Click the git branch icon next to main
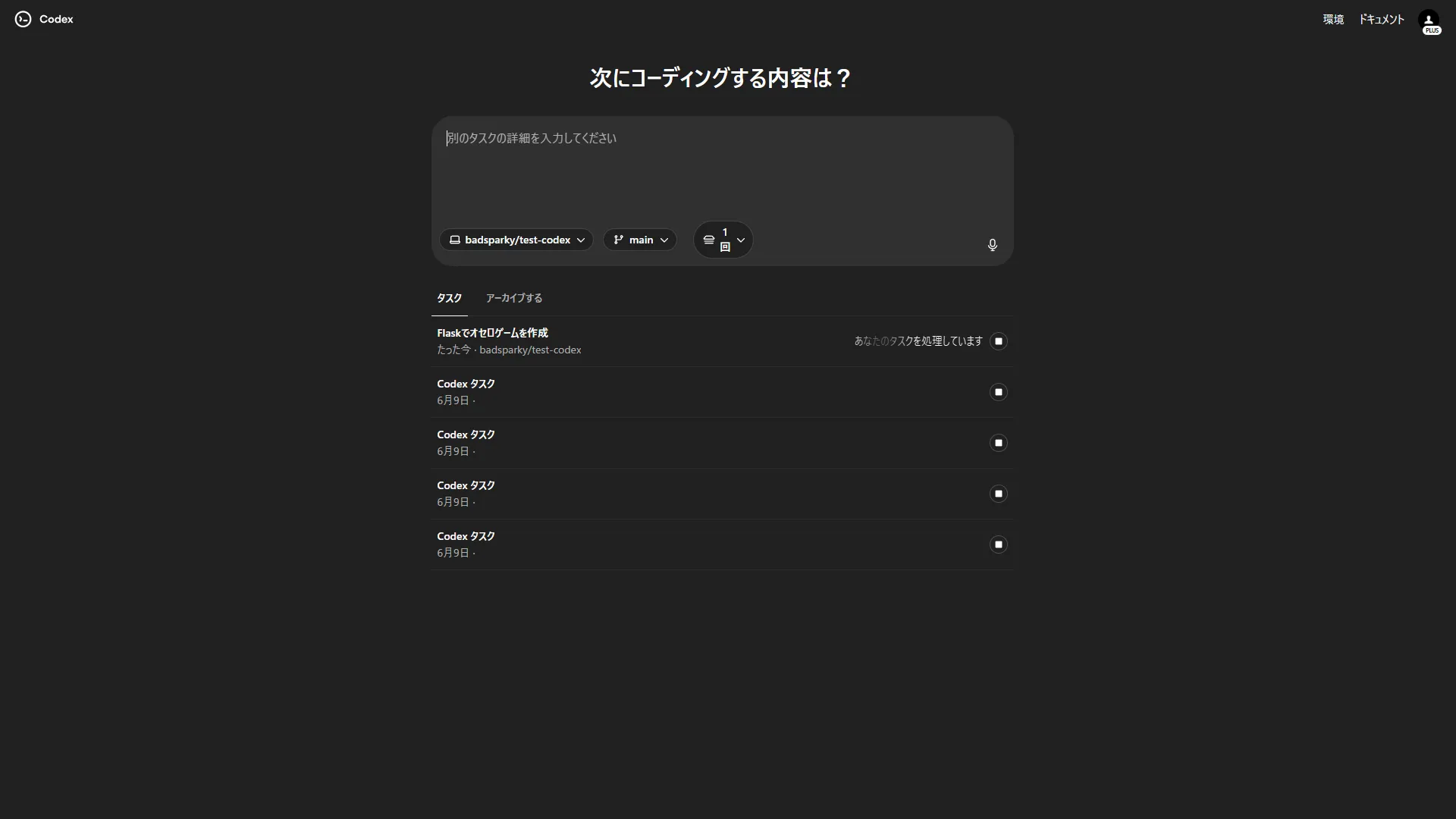1456x819 pixels. point(618,240)
